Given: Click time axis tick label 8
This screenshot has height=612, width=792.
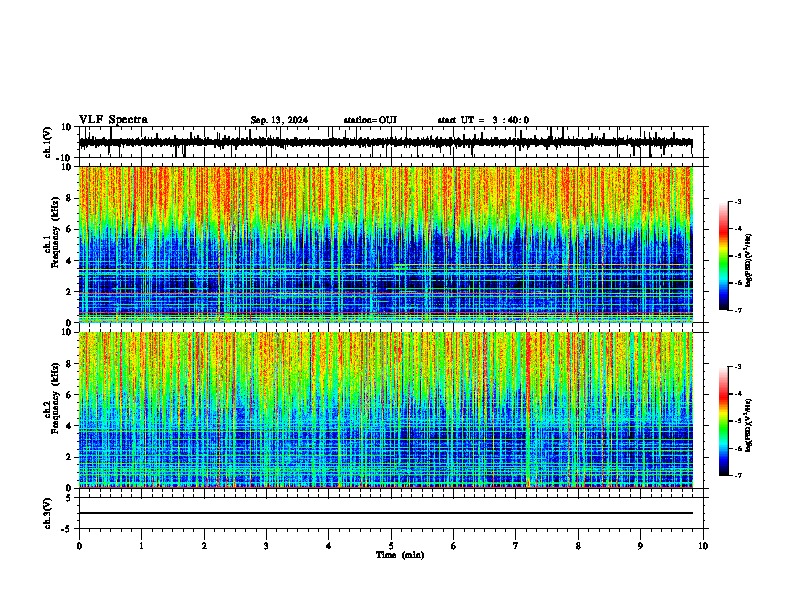Looking at the screenshot, I should (x=578, y=546).
